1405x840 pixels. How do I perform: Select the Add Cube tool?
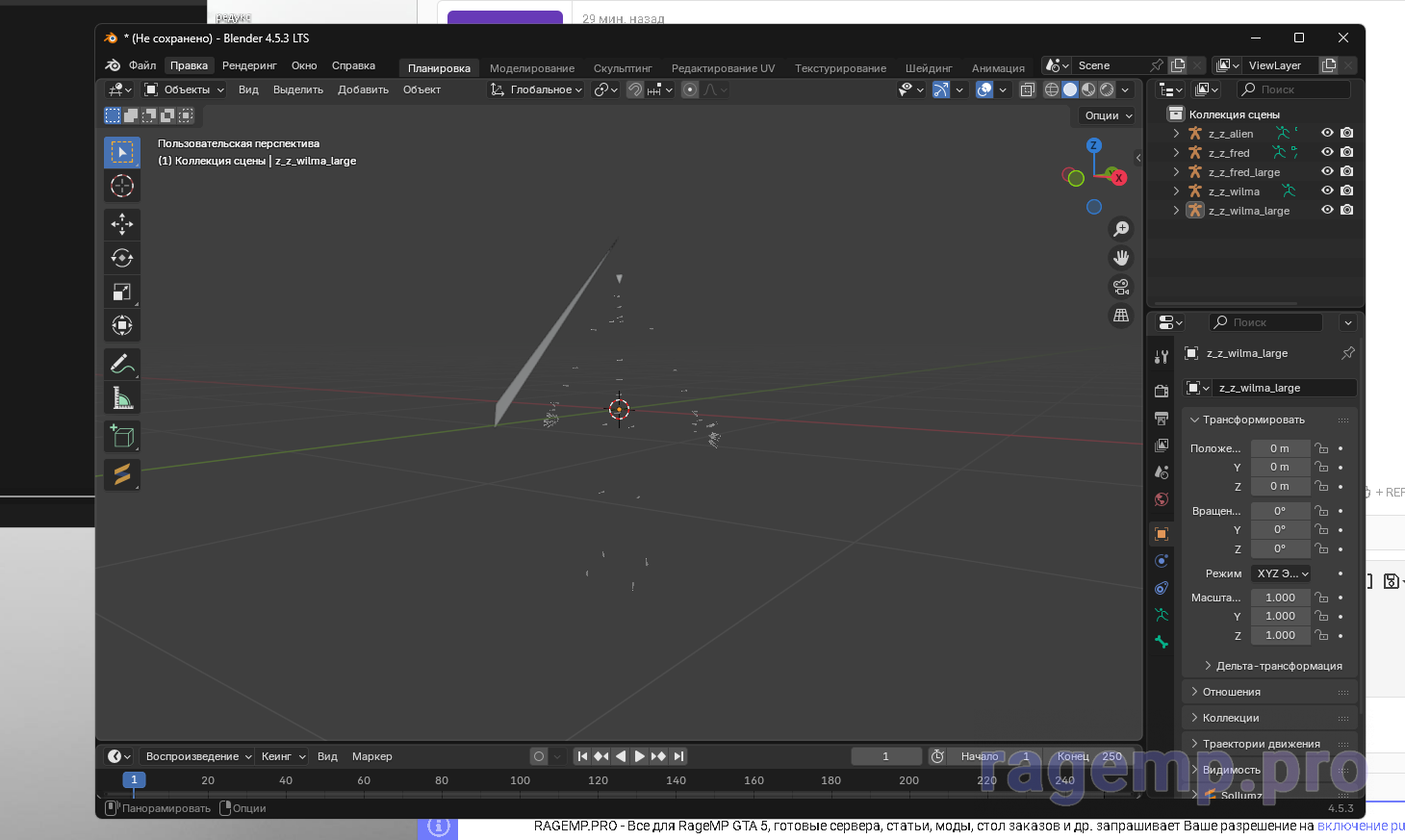[x=122, y=436]
